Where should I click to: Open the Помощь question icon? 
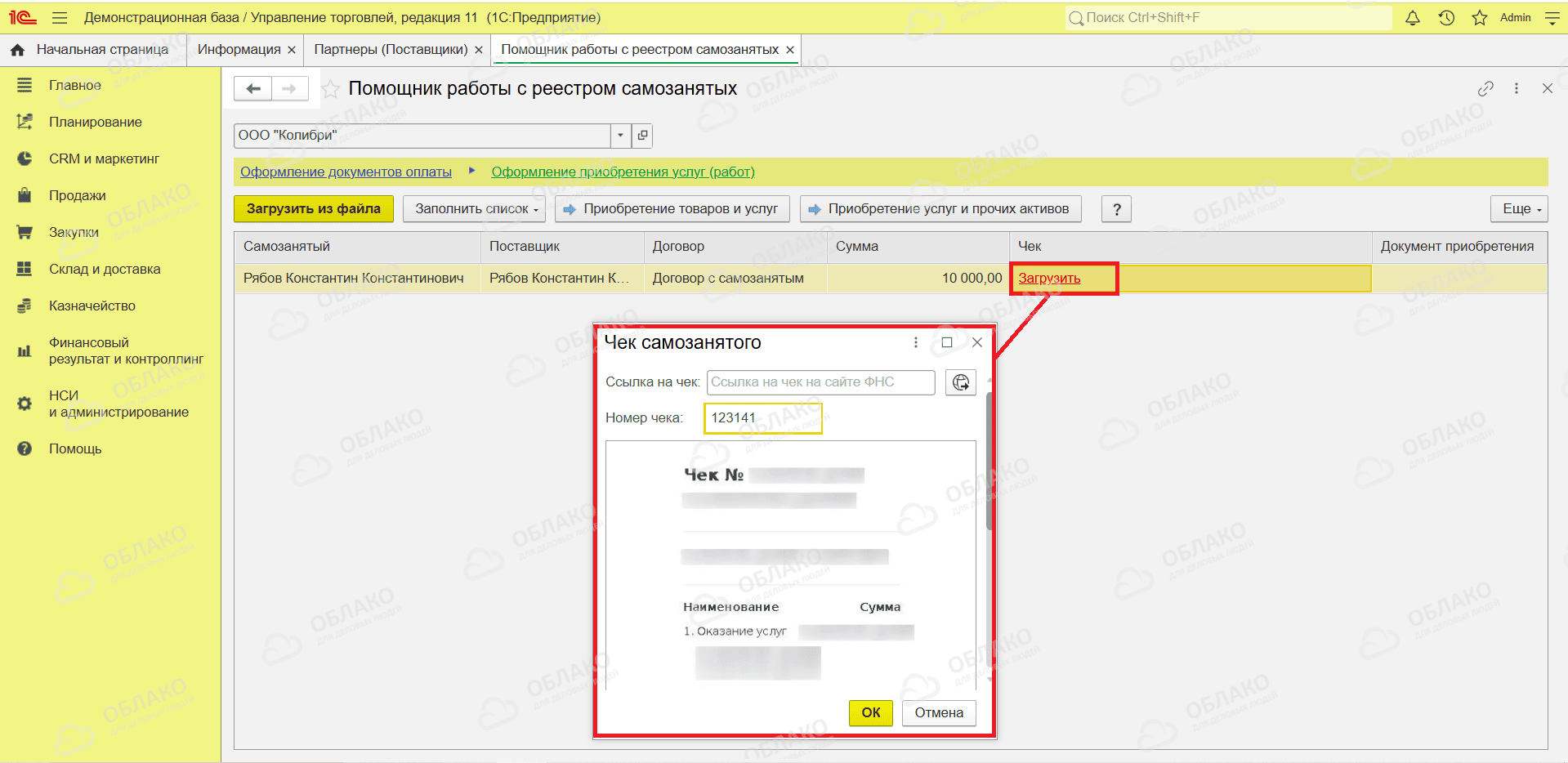pyautogui.click(x=25, y=448)
